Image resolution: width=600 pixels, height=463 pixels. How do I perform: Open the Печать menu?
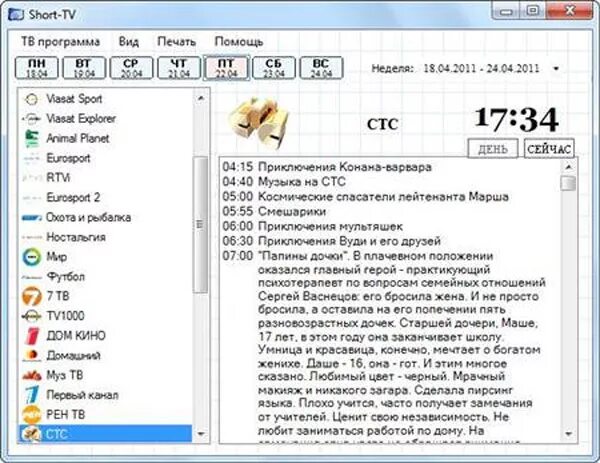(176, 41)
